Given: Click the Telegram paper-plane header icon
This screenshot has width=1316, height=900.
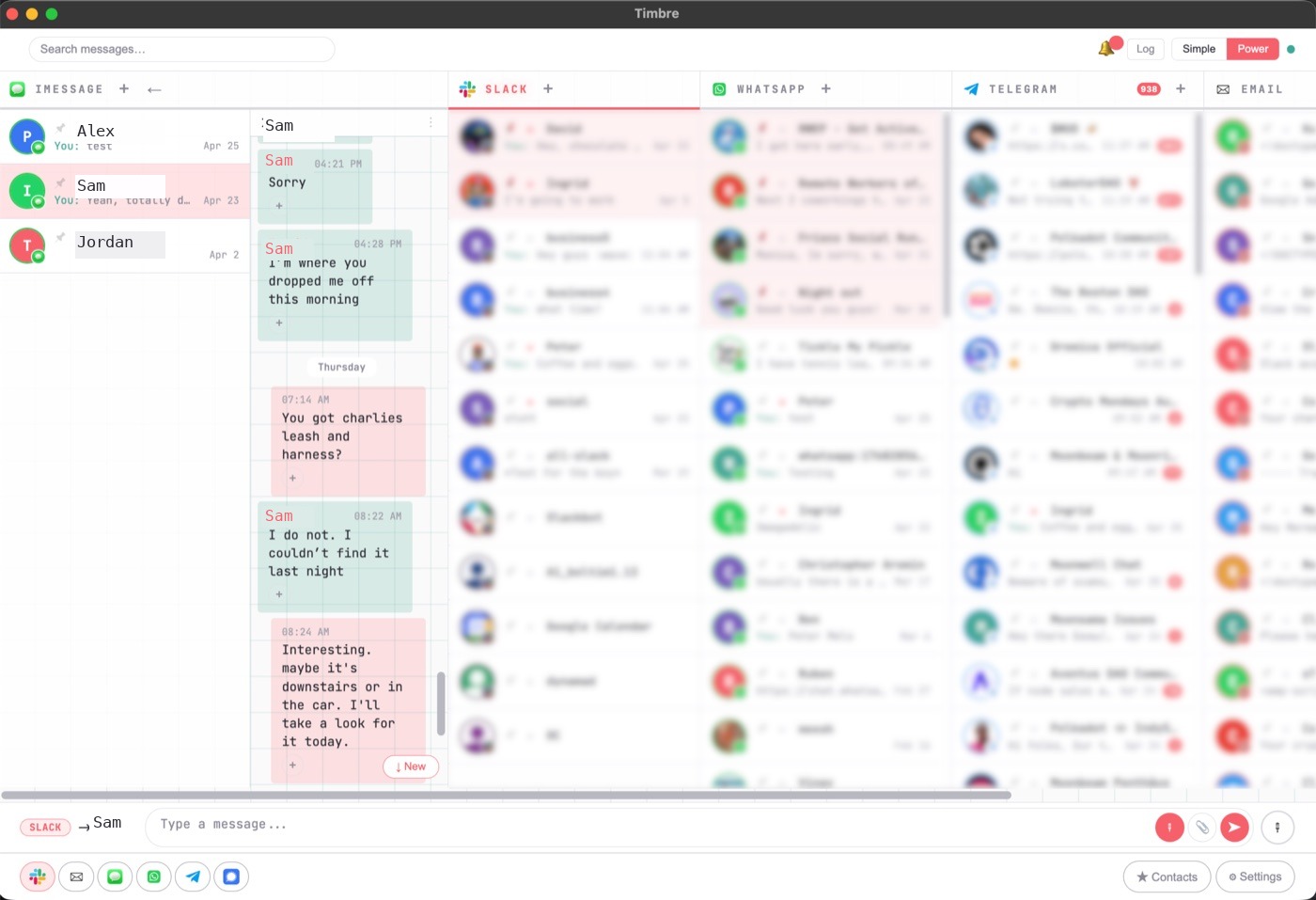Looking at the screenshot, I should (972, 89).
